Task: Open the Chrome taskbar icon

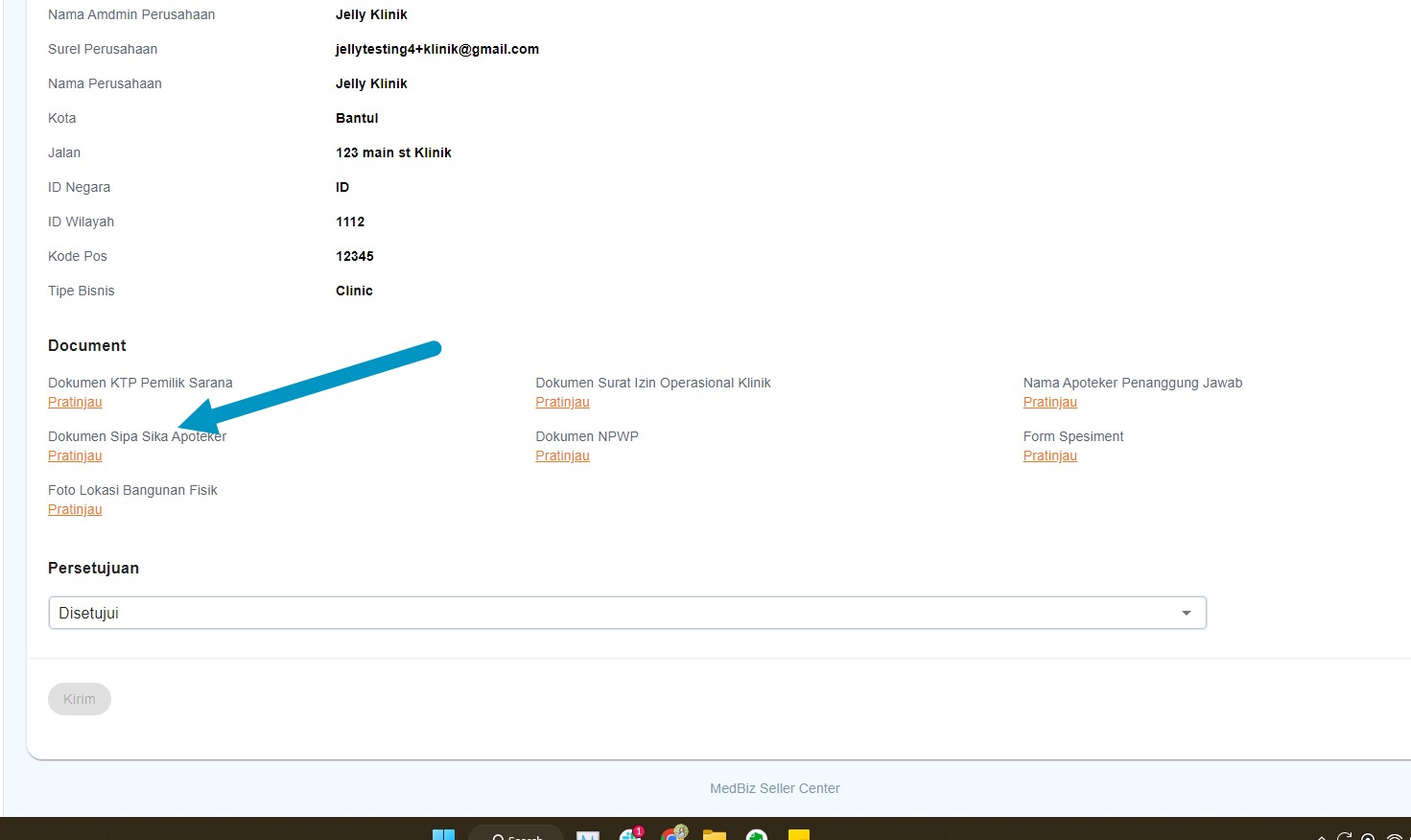Action: tap(674, 832)
